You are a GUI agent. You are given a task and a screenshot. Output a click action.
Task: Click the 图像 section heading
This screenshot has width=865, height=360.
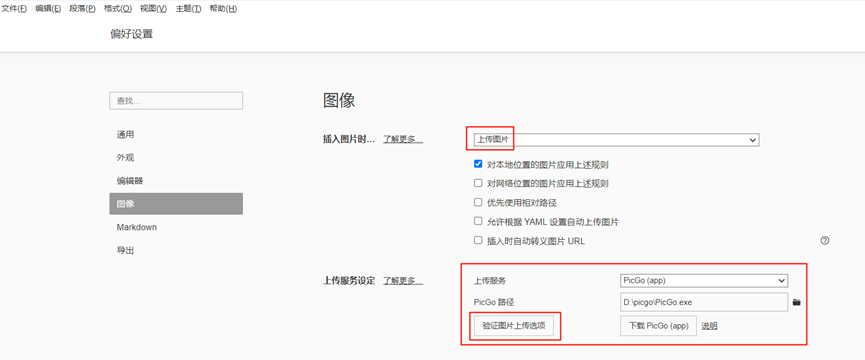point(339,100)
